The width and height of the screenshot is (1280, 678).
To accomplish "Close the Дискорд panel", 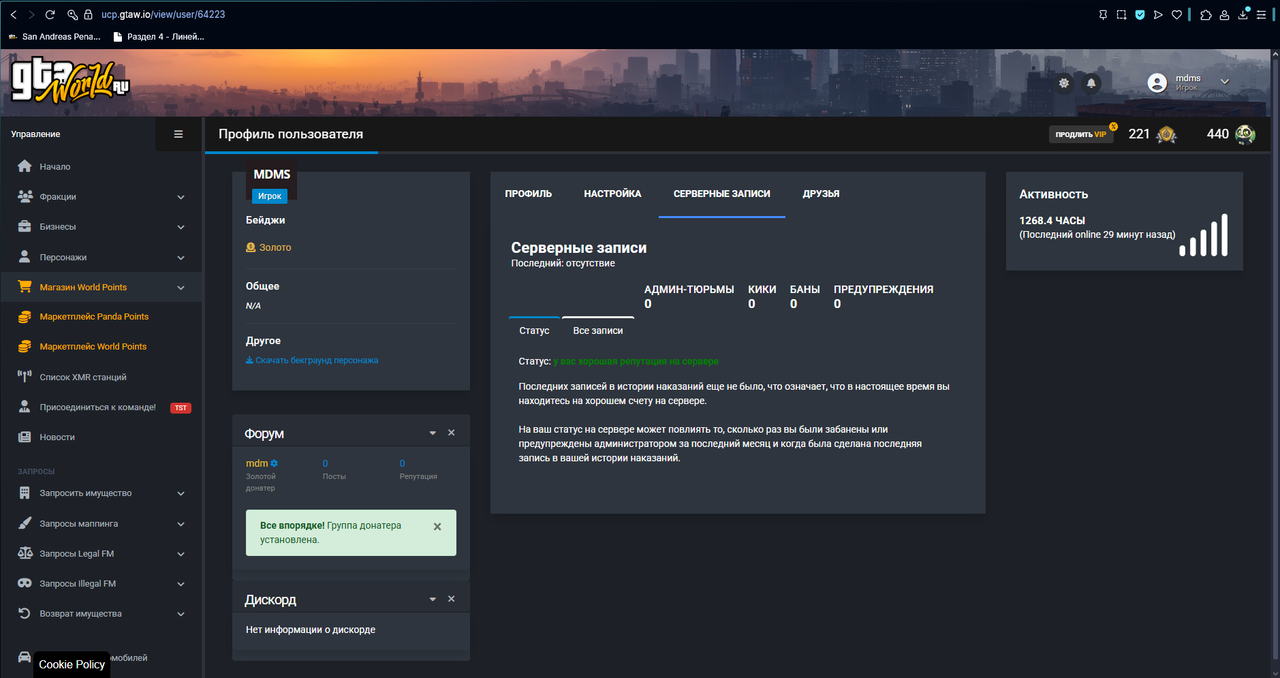I will pos(451,599).
